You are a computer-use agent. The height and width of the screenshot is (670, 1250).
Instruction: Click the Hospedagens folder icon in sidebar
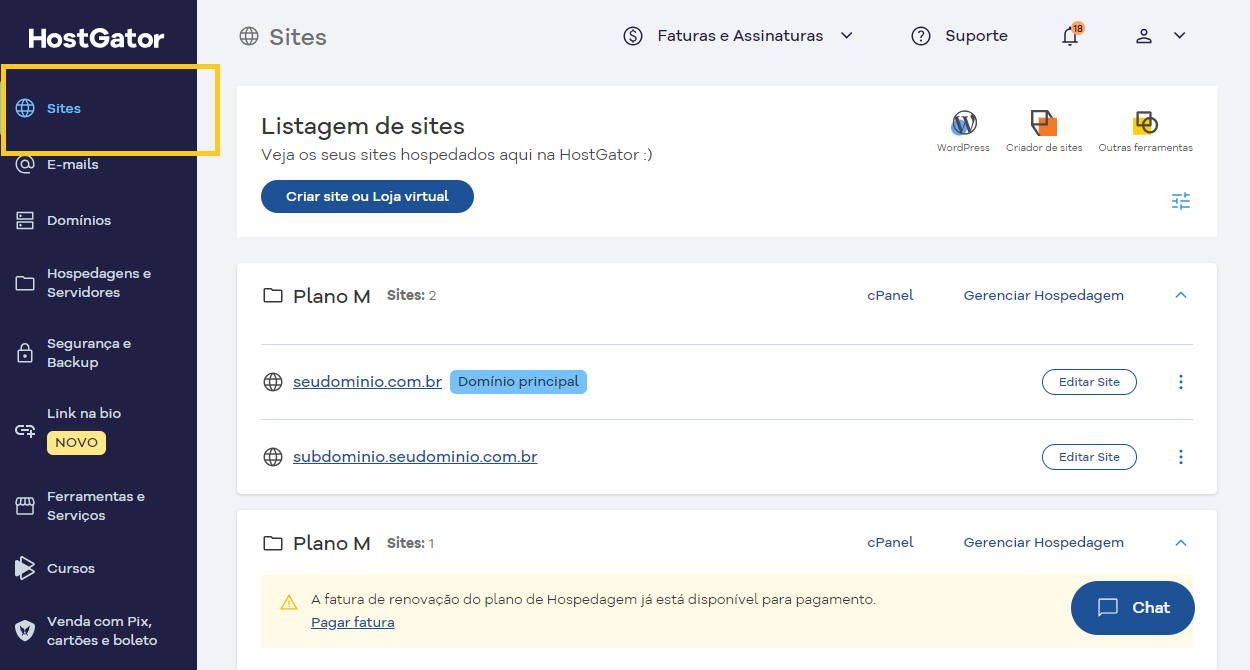pyautogui.click(x=25, y=283)
